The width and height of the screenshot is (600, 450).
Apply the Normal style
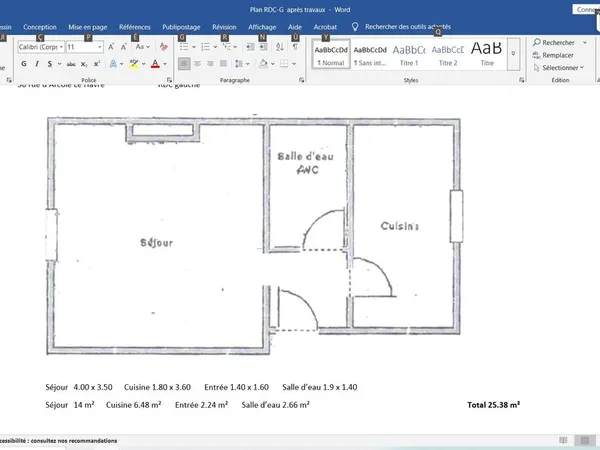(331, 54)
